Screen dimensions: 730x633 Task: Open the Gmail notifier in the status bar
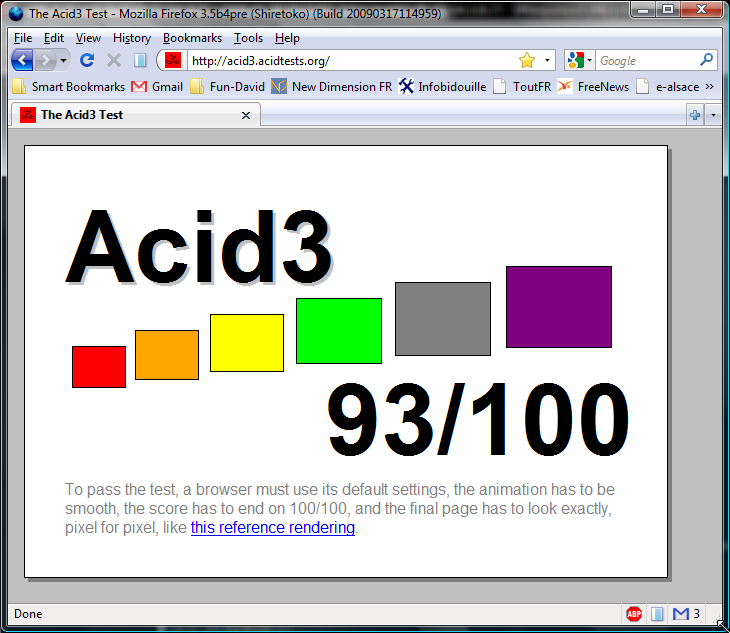coord(682,614)
